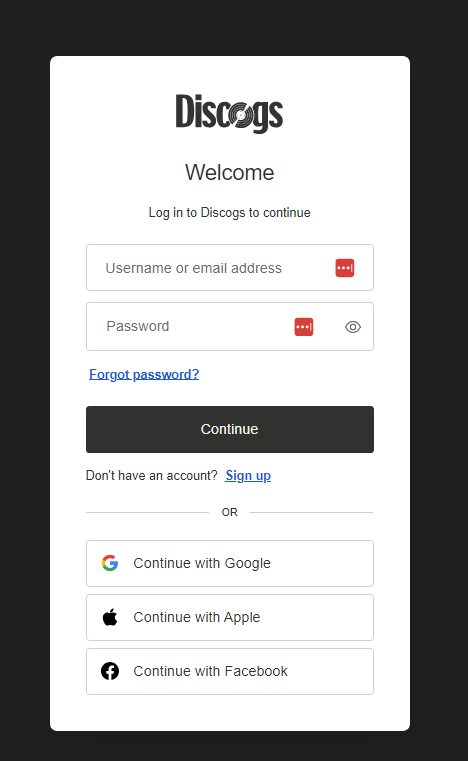Focus the Username or email address field
Screen dimensions: 468x761
point(230,267)
